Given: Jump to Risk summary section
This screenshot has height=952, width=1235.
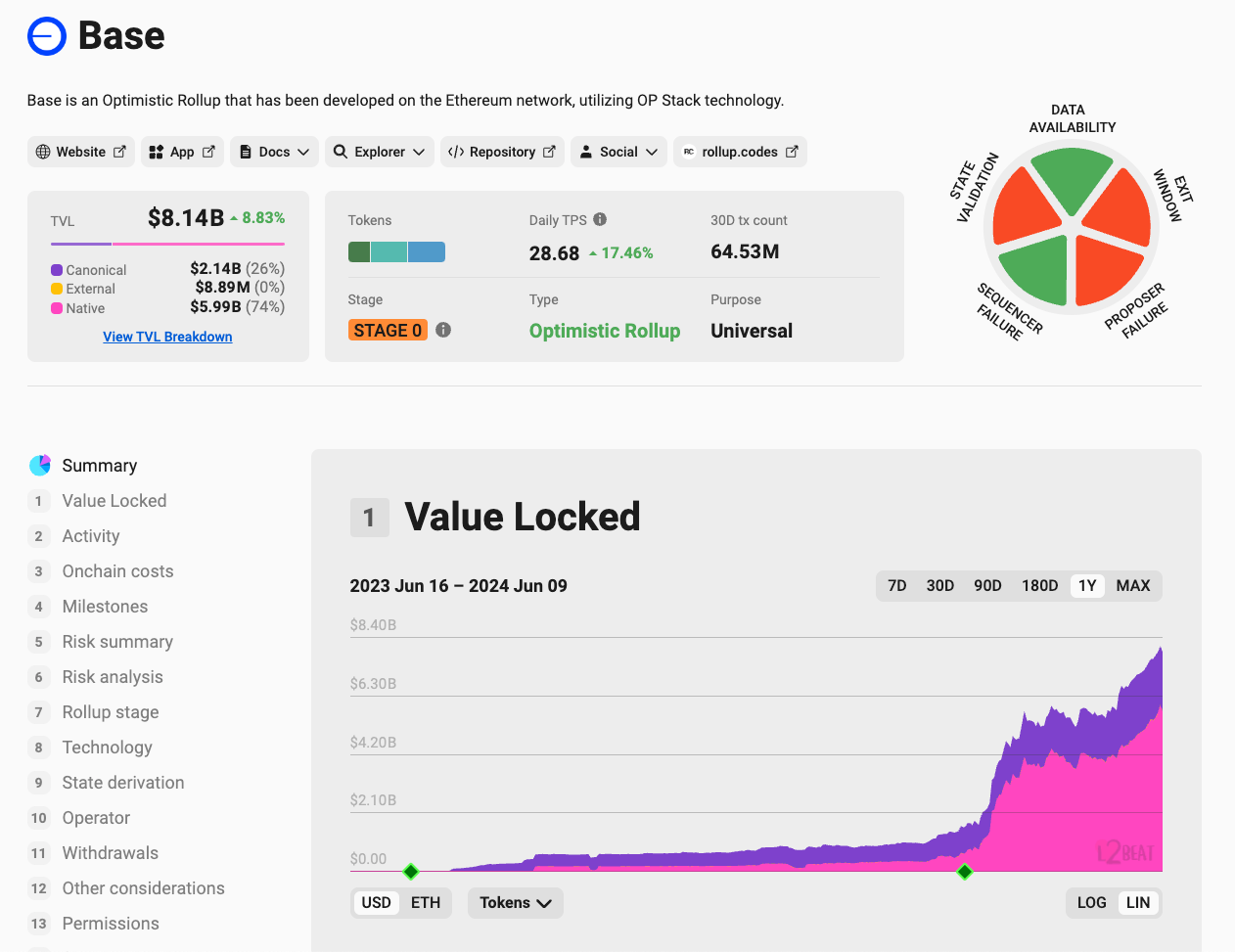Looking at the screenshot, I should coord(117,642).
